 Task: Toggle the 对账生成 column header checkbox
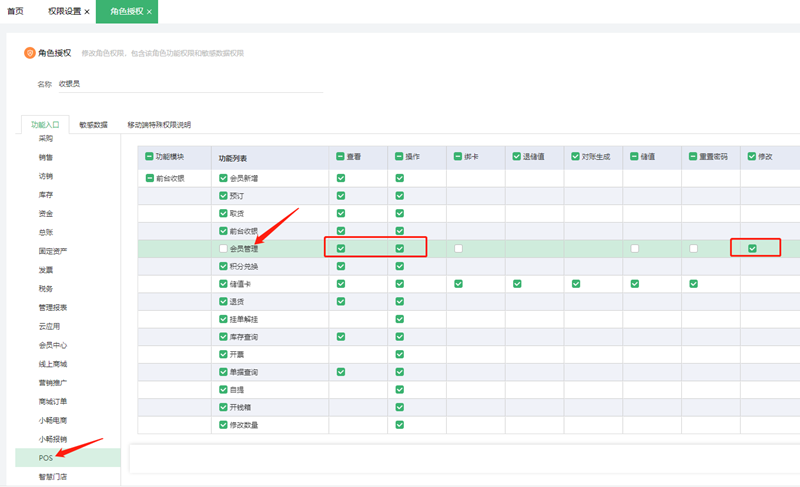click(x=576, y=156)
